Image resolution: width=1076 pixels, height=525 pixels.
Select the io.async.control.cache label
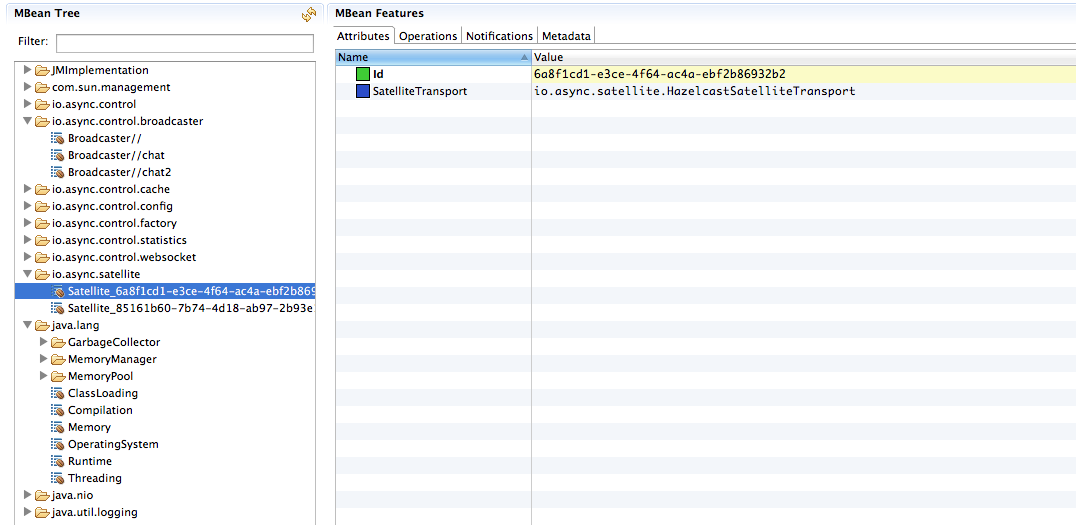[111, 189]
